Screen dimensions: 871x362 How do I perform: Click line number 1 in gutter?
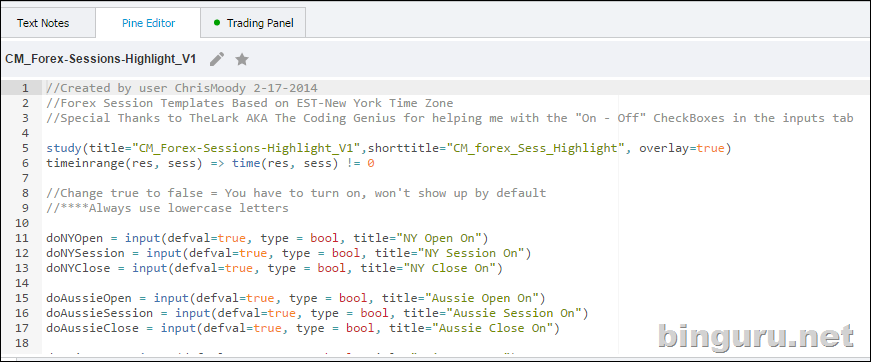25,88
